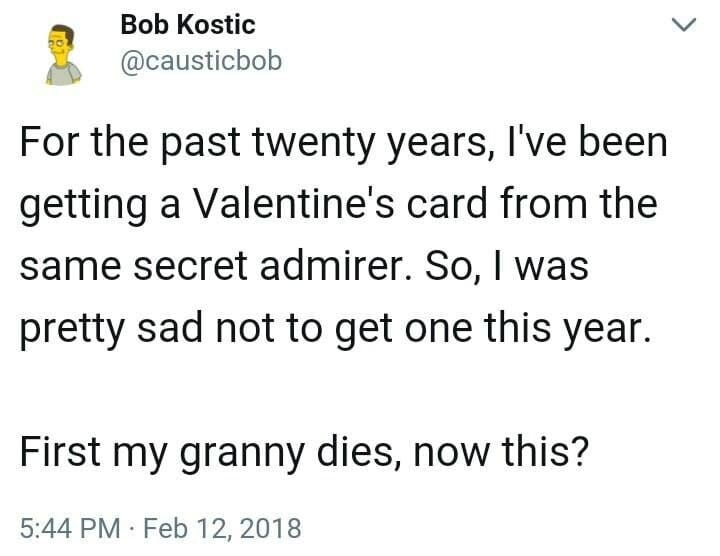
Task: Open the tweet options chevron menu
Action: [x=682, y=25]
